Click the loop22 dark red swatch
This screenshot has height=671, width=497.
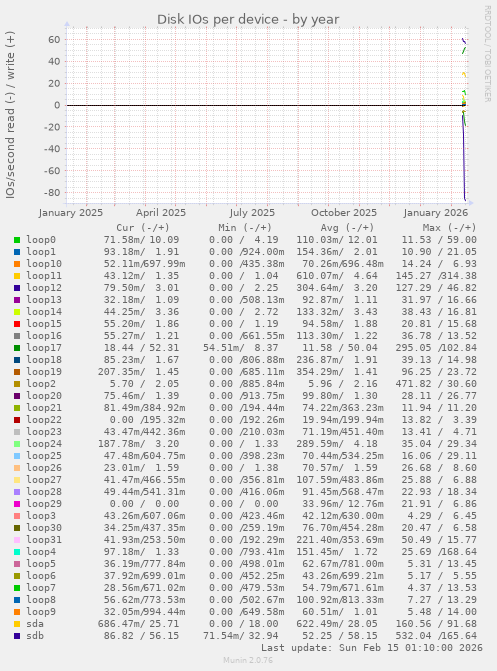pyautogui.click(x=17, y=420)
